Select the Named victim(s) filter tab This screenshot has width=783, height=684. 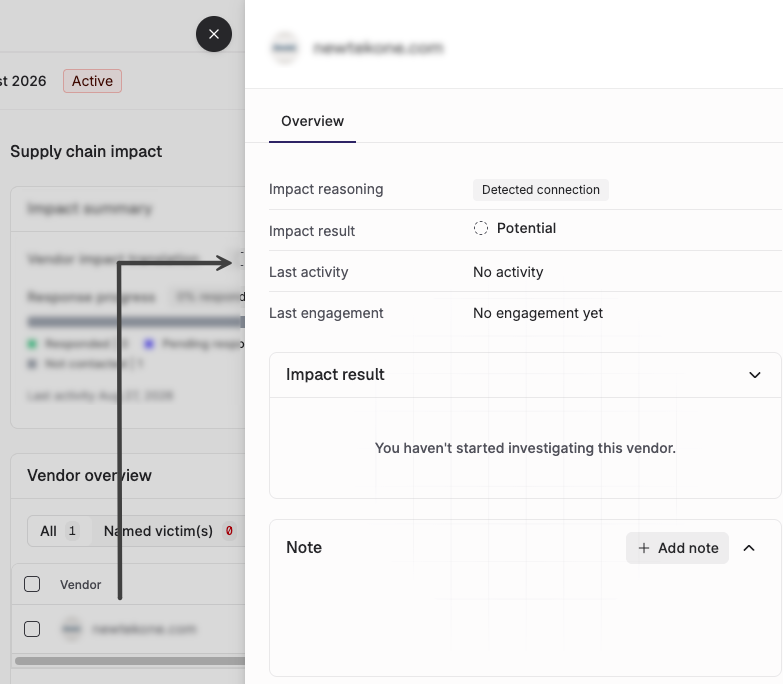pyautogui.click(x=169, y=531)
